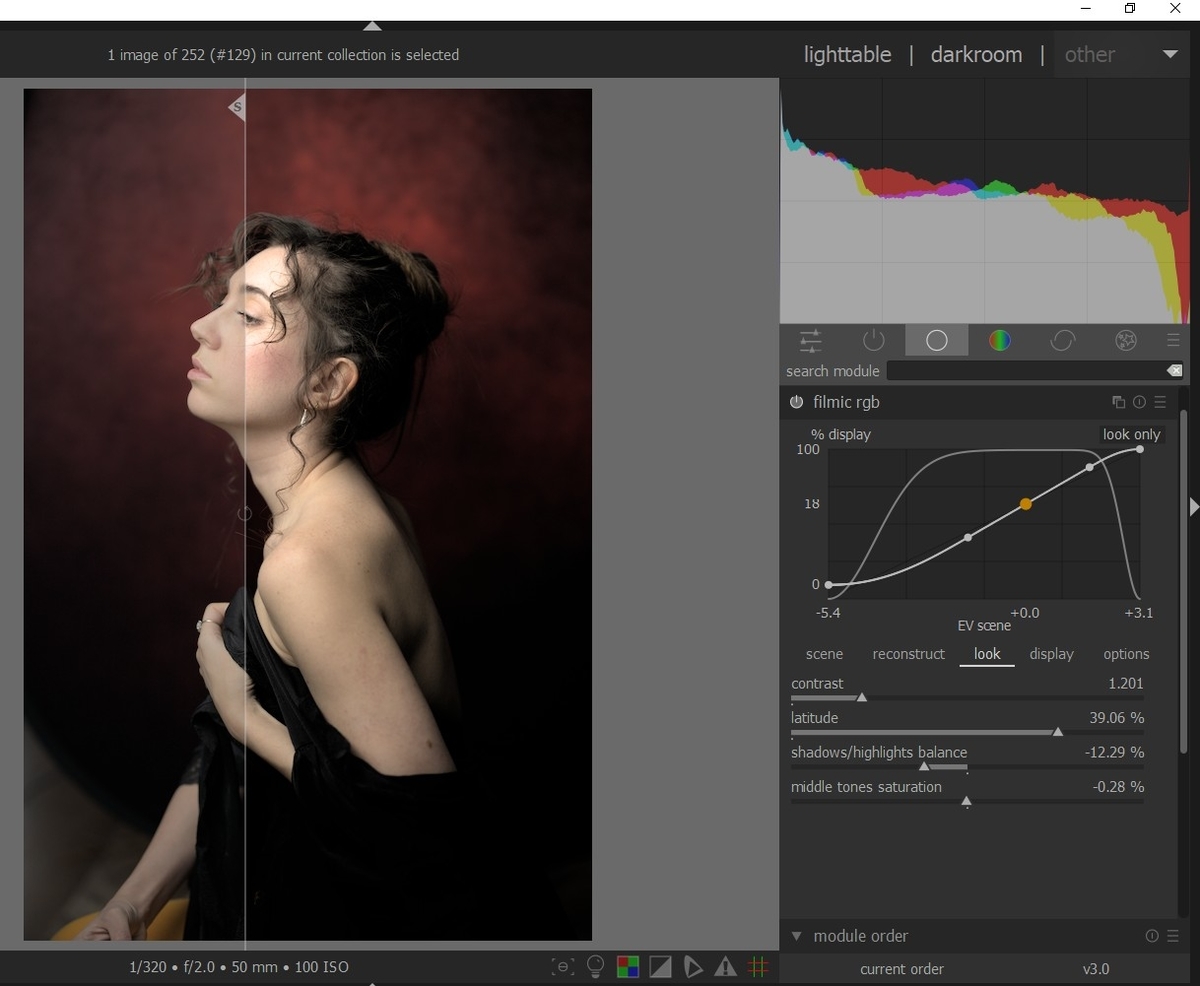
Task: Open filmic rgb presets menu
Action: pos(1160,402)
